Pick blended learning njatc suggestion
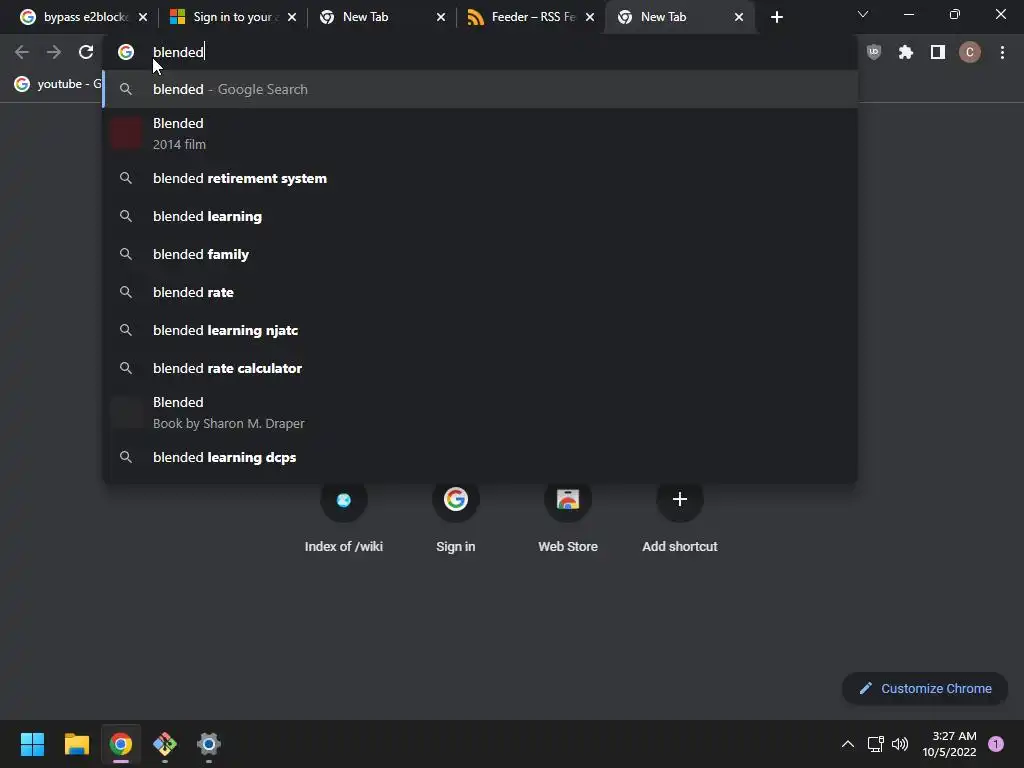The height and width of the screenshot is (768, 1024). pos(480,330)
